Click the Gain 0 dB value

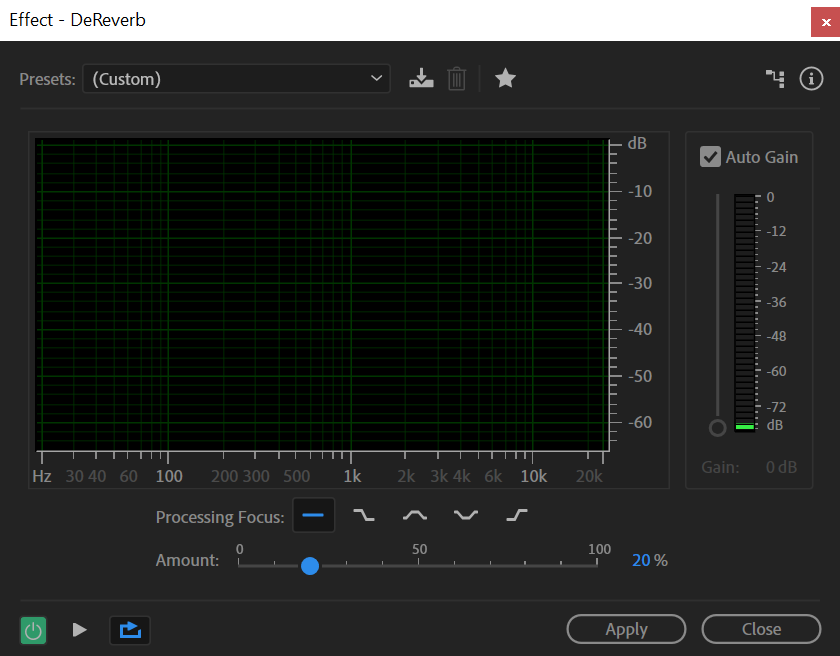click(x=781, y=467)
